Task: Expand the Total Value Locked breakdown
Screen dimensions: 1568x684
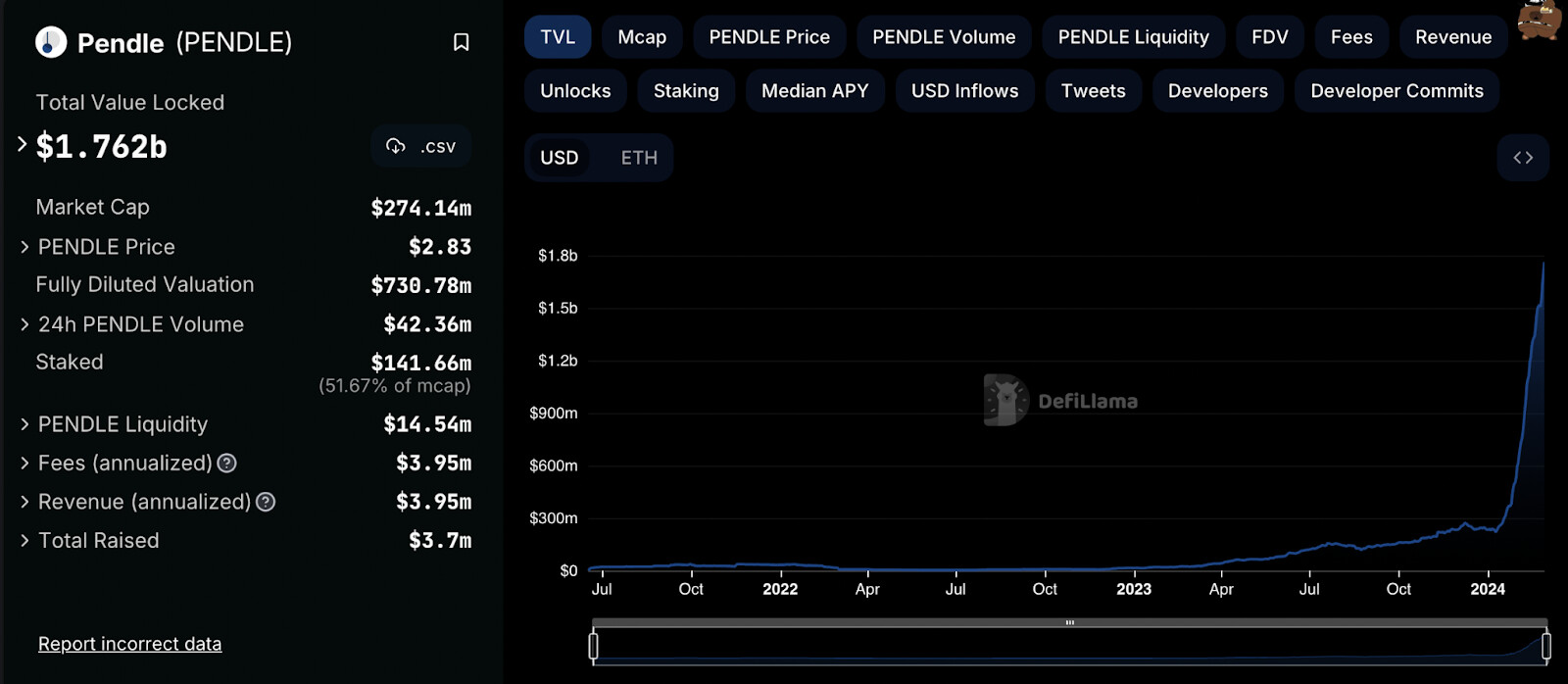Action: click(x=22, y=145)
